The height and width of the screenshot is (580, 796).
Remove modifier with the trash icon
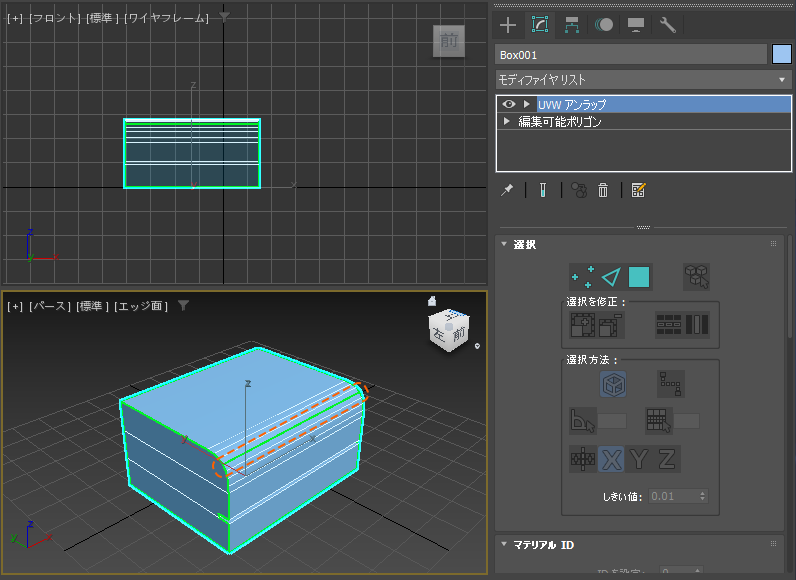pos(603,190)
